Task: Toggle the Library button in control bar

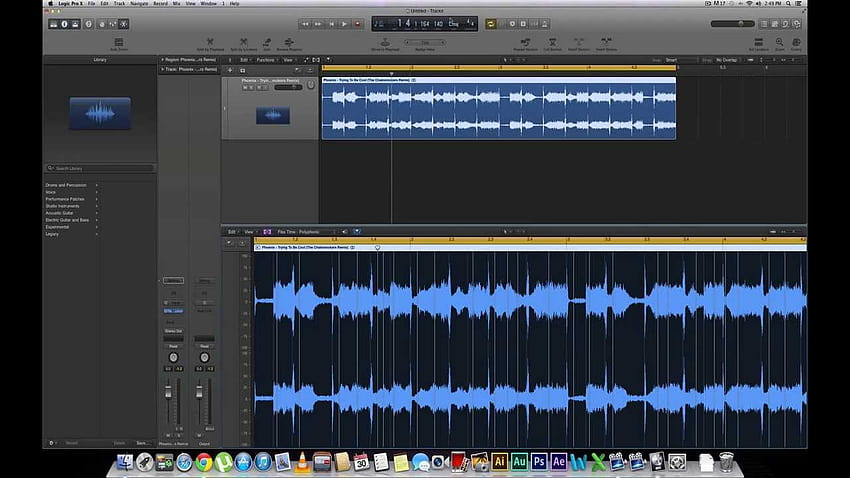Action: (54, 24)
